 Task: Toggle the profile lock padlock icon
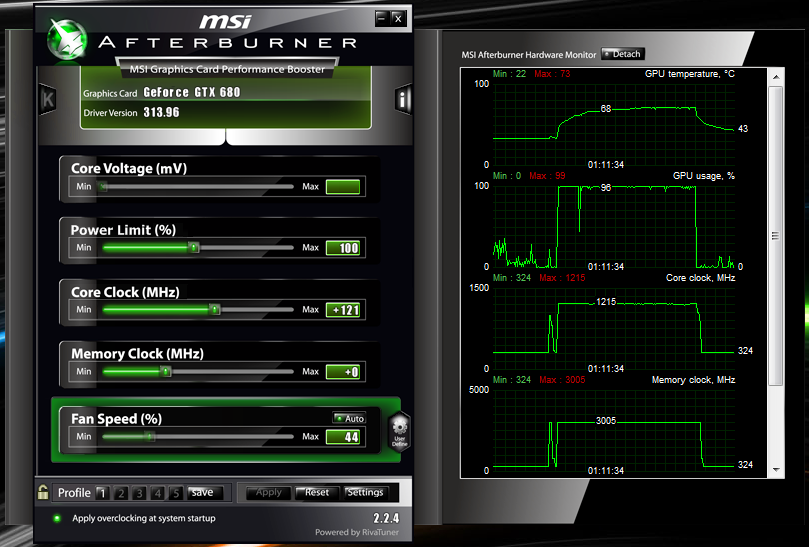43,492
